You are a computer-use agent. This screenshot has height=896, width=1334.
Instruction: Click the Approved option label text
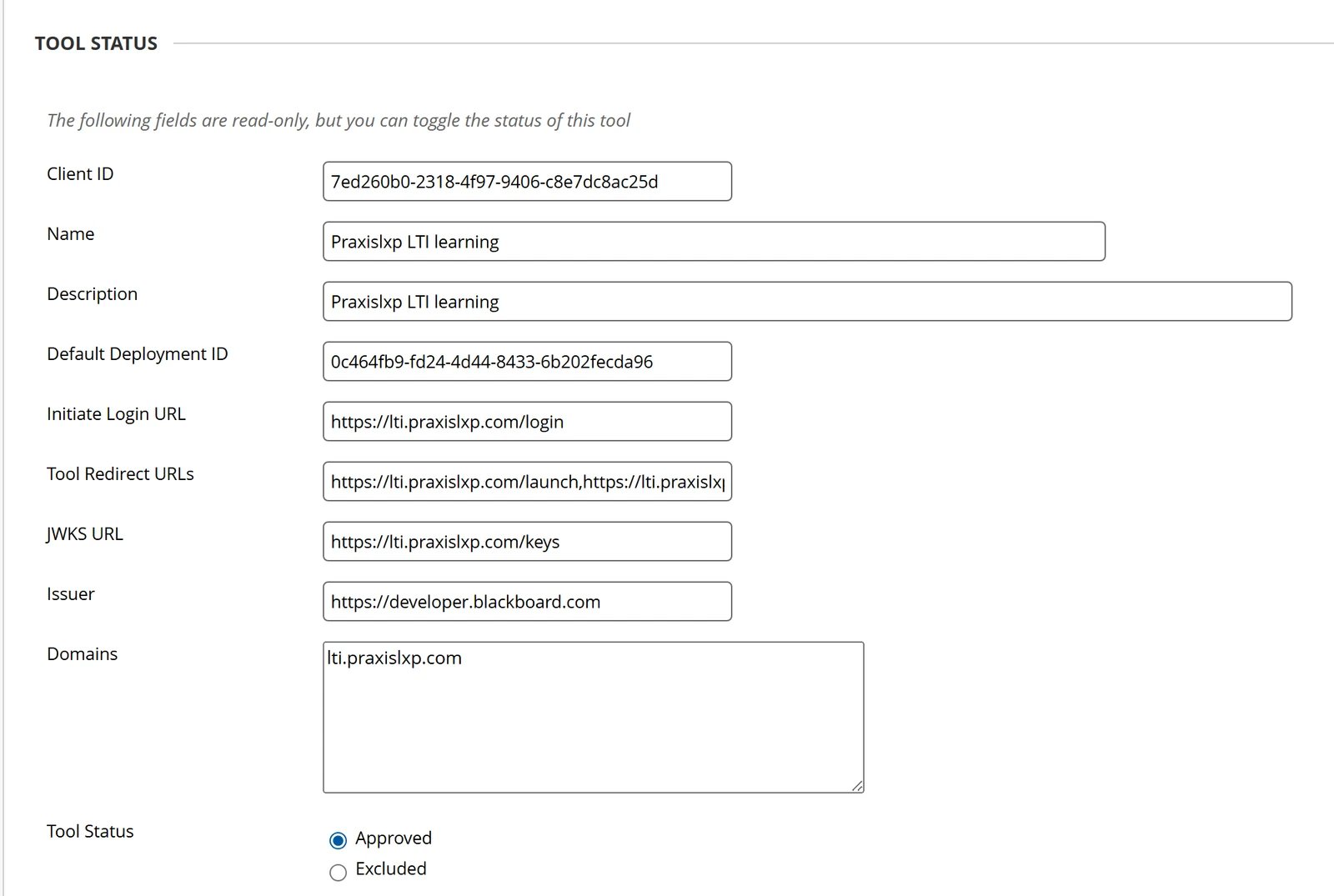394,838
